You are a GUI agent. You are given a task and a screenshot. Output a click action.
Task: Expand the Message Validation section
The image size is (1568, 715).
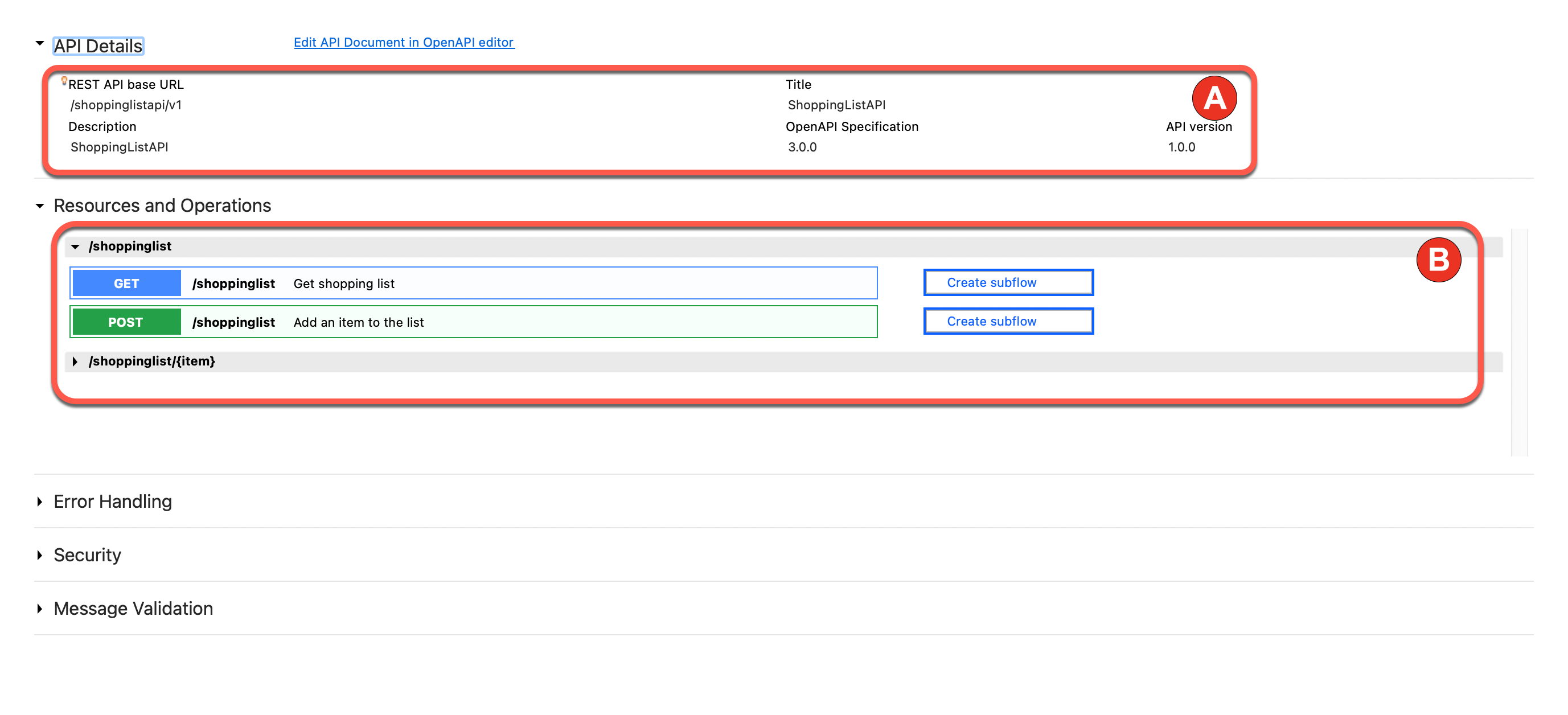39,609
